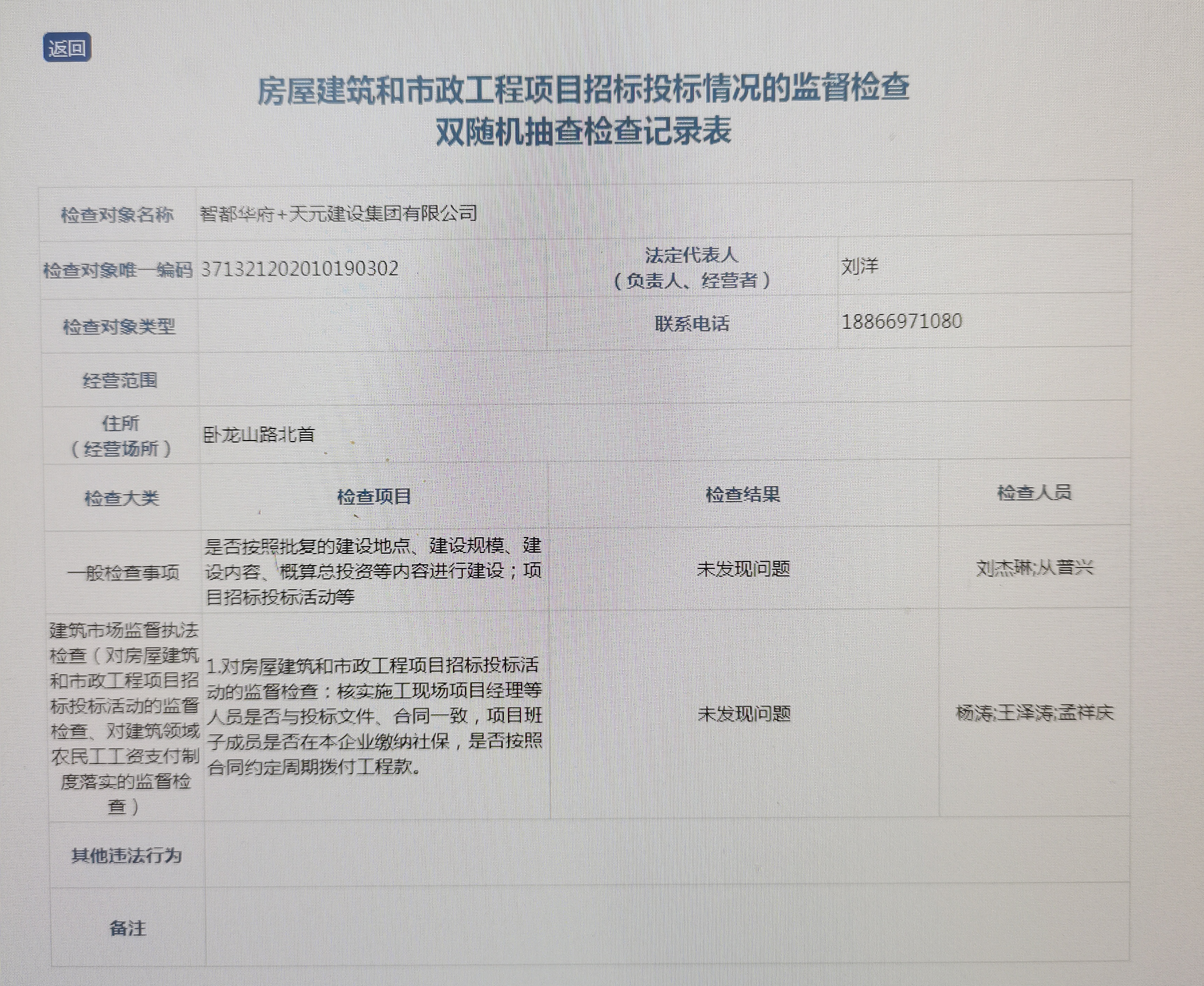Select the phone number 18866971080
1204x986 pixels.
coord(902,321)
